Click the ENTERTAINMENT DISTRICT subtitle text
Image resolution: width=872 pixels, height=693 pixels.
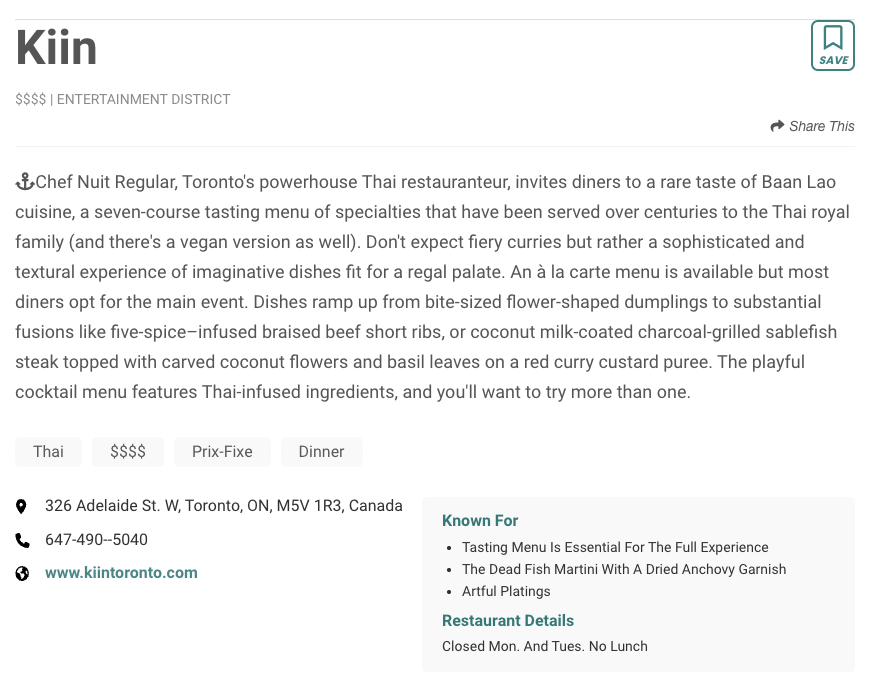click(x=143, y=100)
